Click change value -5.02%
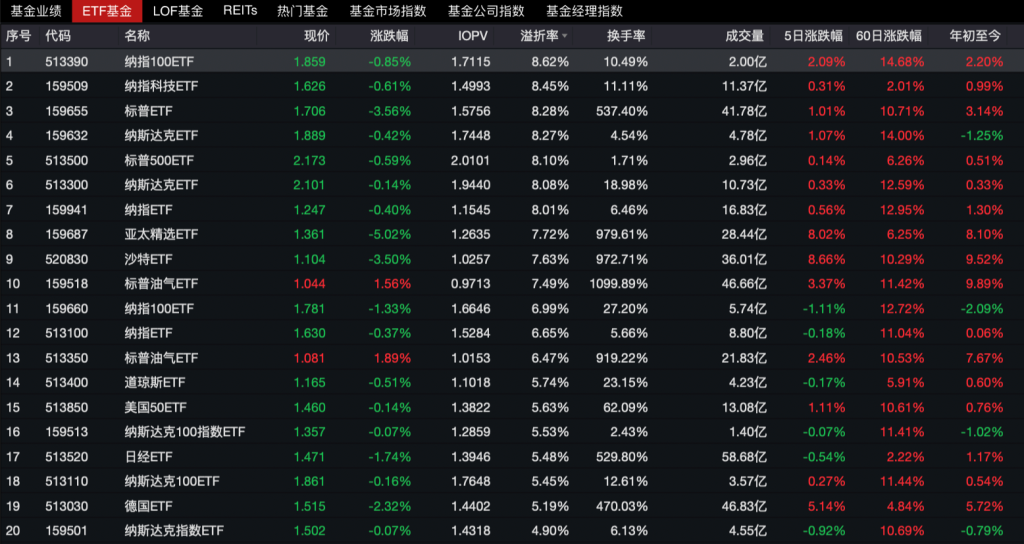This screenshot has height=544, width=1024. (x=390, y=234)
